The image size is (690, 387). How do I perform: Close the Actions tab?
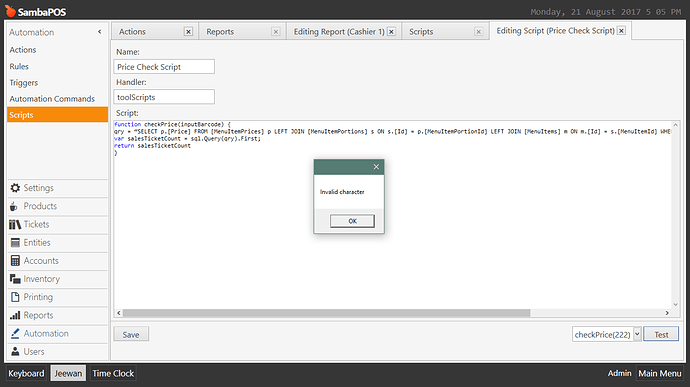188,32
